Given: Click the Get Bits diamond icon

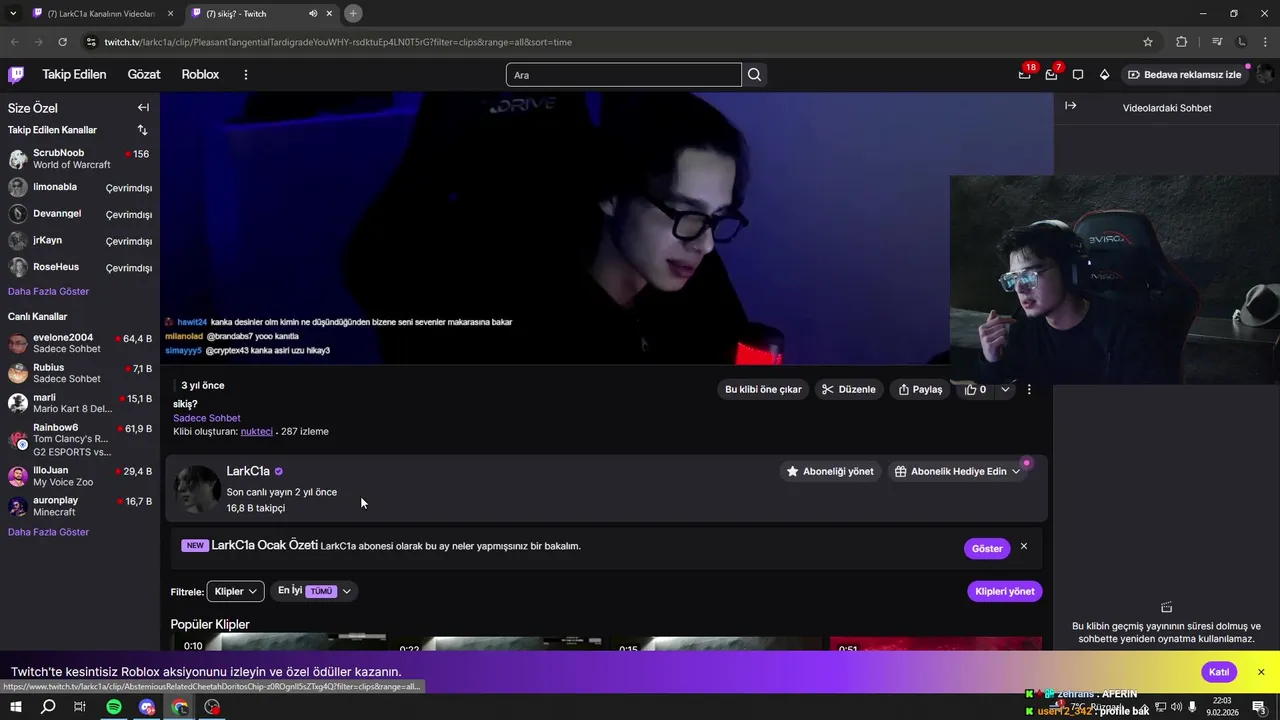Looking at the screenshot, I should (x=1104, y=75).
